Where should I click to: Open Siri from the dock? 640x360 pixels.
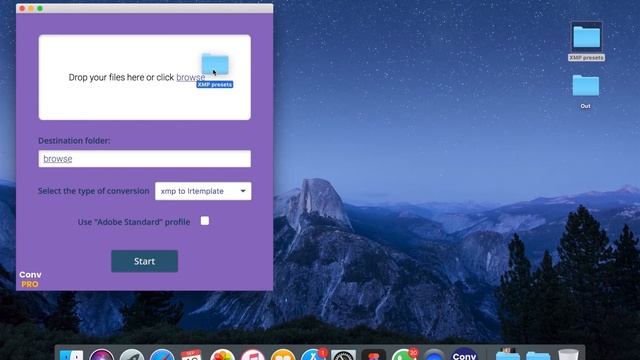tap(101, 356)
